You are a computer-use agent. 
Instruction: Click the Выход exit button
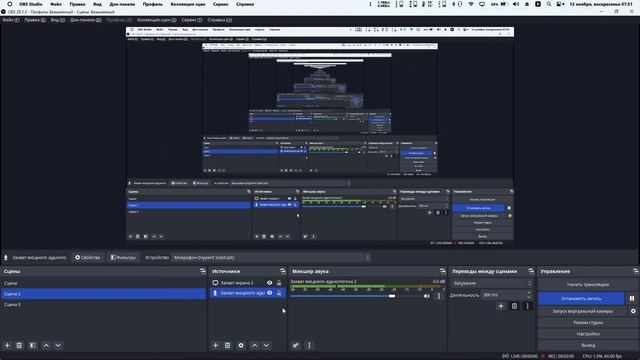[x=588, y=345]
